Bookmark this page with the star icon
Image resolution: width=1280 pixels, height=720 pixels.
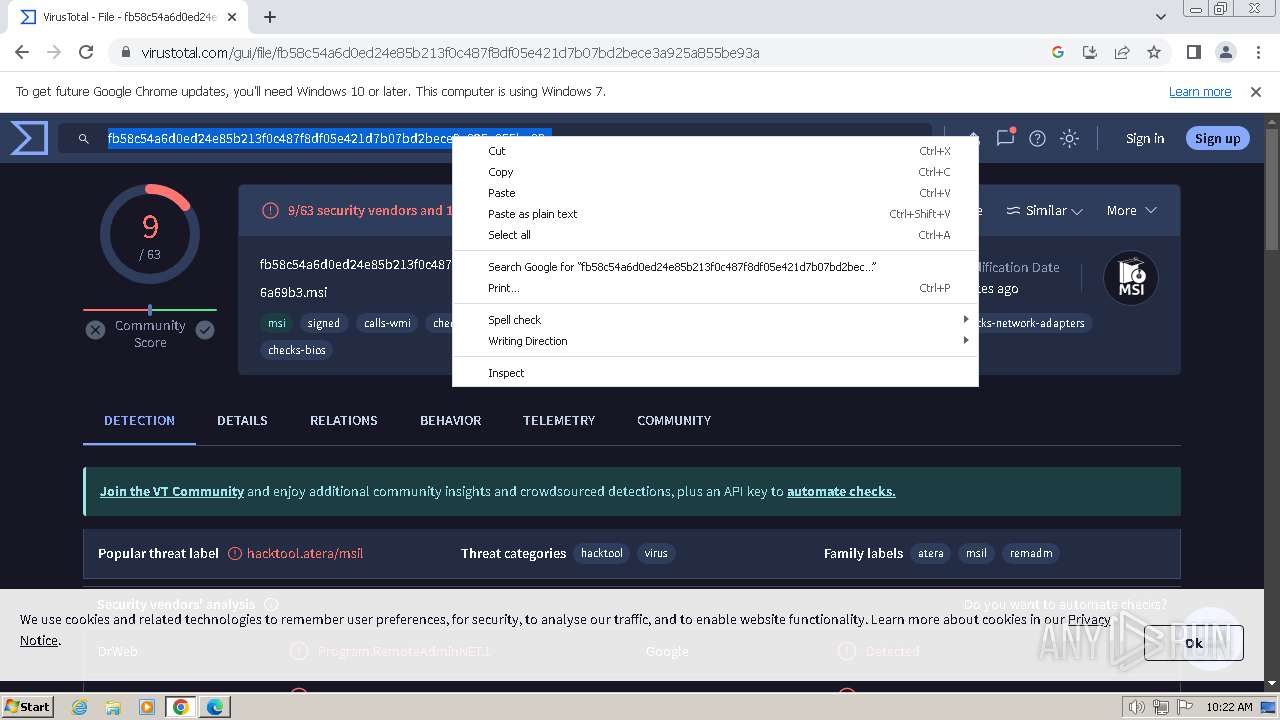click(1154, 52)
